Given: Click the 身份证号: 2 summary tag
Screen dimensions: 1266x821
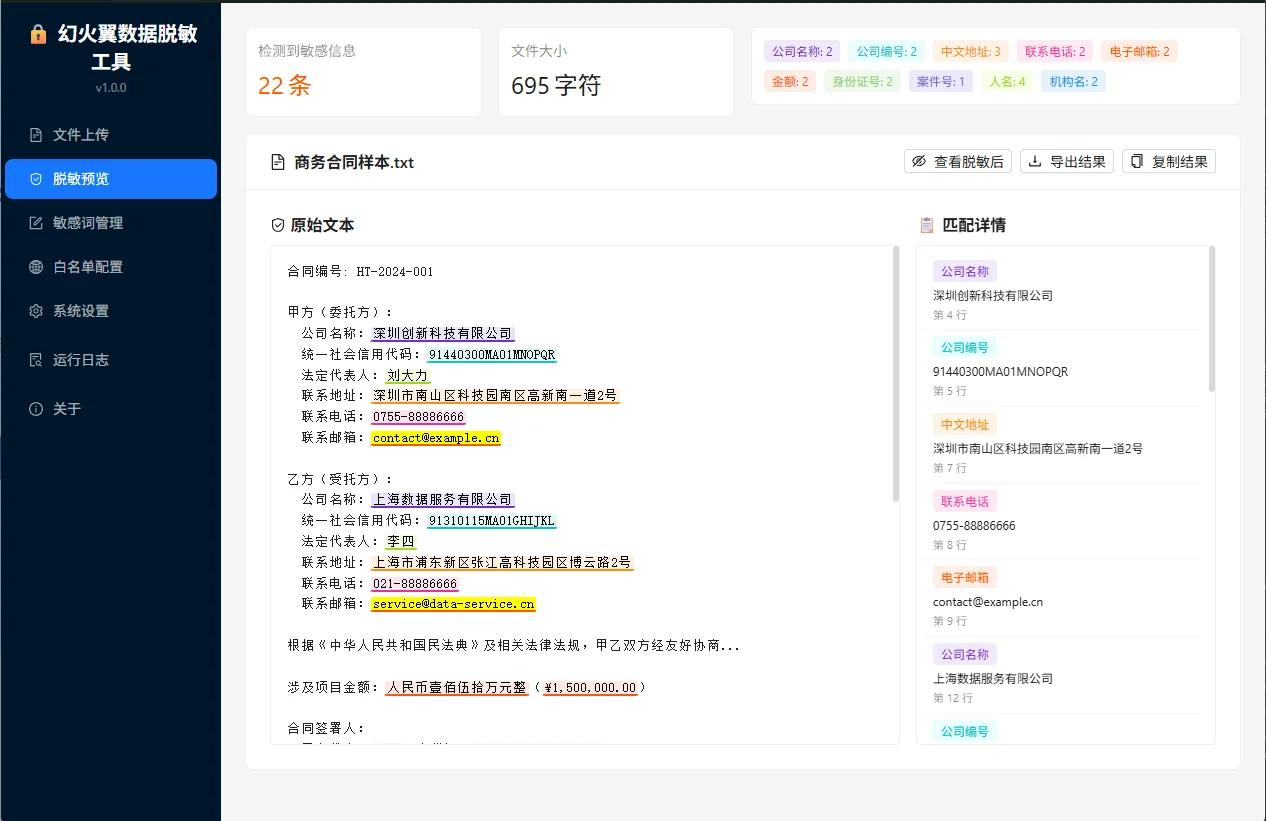Looking at the screenshot, I should 862,81.
